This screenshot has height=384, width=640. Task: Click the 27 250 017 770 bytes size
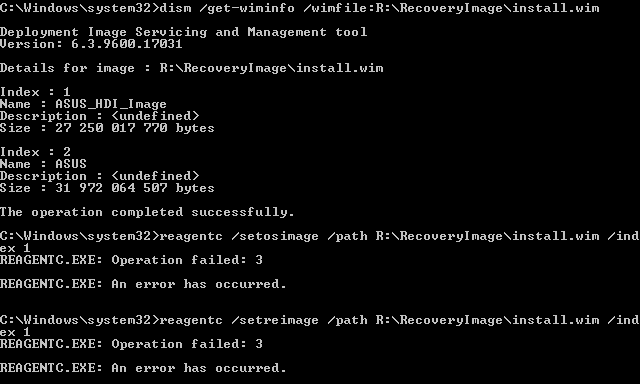coord(135,128)
